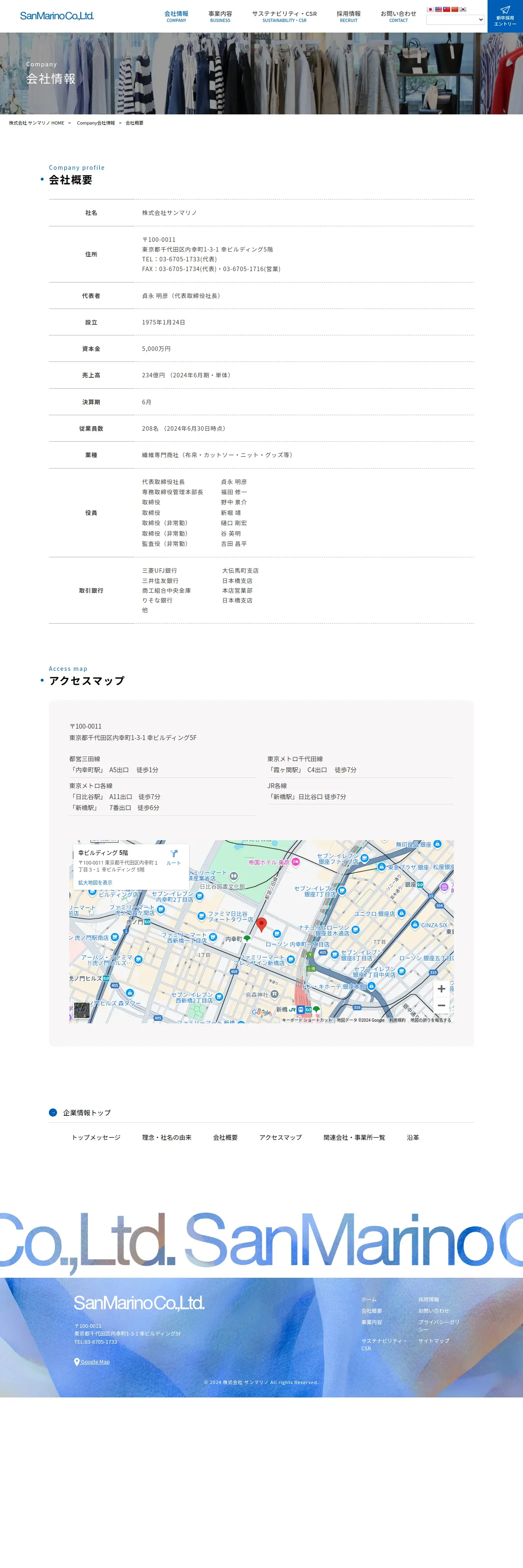The image size is (523, 1568).
Task: Open footer 会社概要 link
Action: [372, 1311]
